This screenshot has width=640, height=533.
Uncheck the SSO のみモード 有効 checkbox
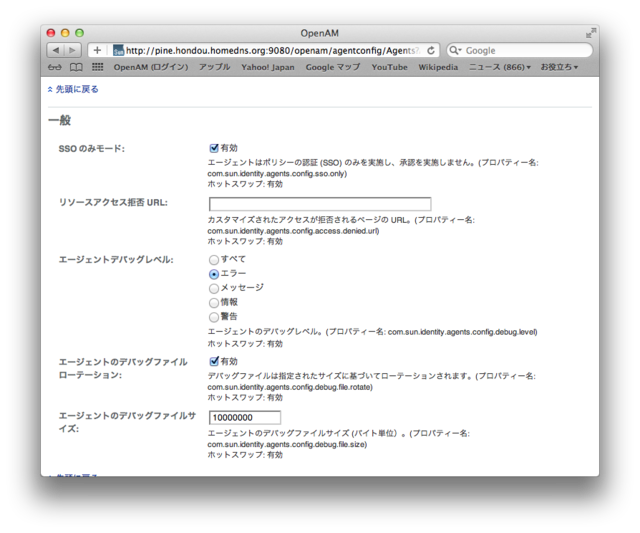[x=214, y=148]
